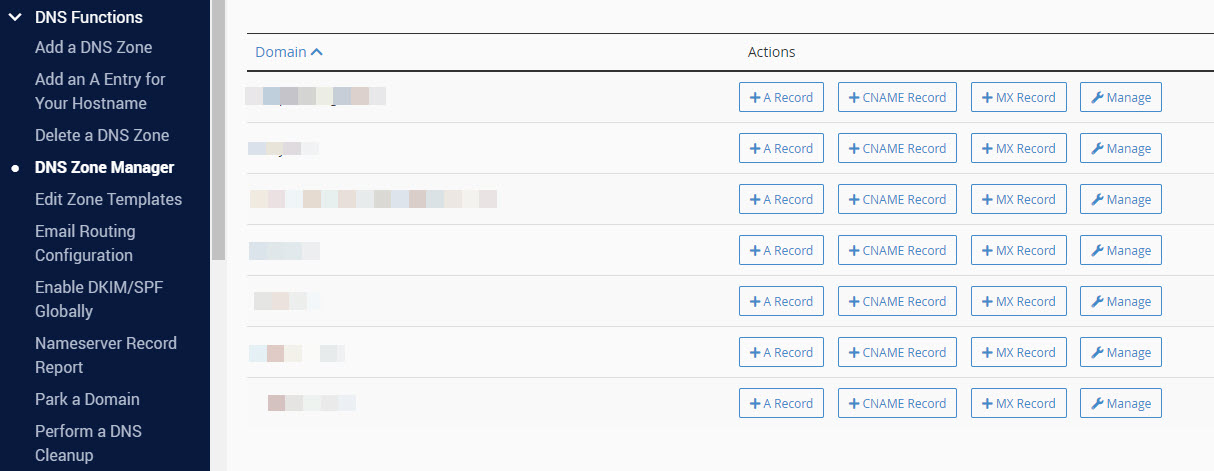
Task: Add a CNAME Record for the second domain
Action: pos(897,148)
